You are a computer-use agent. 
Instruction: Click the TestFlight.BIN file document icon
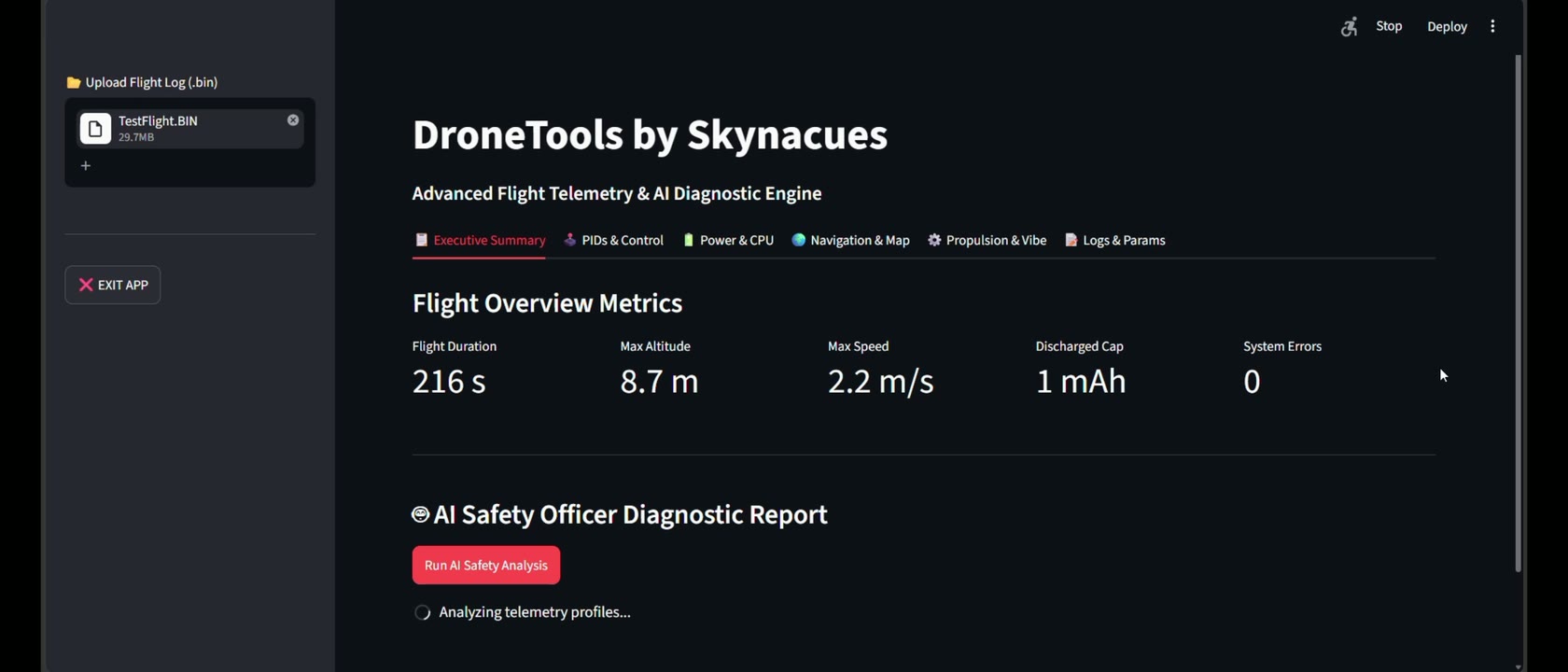click(x=95, y=129)
